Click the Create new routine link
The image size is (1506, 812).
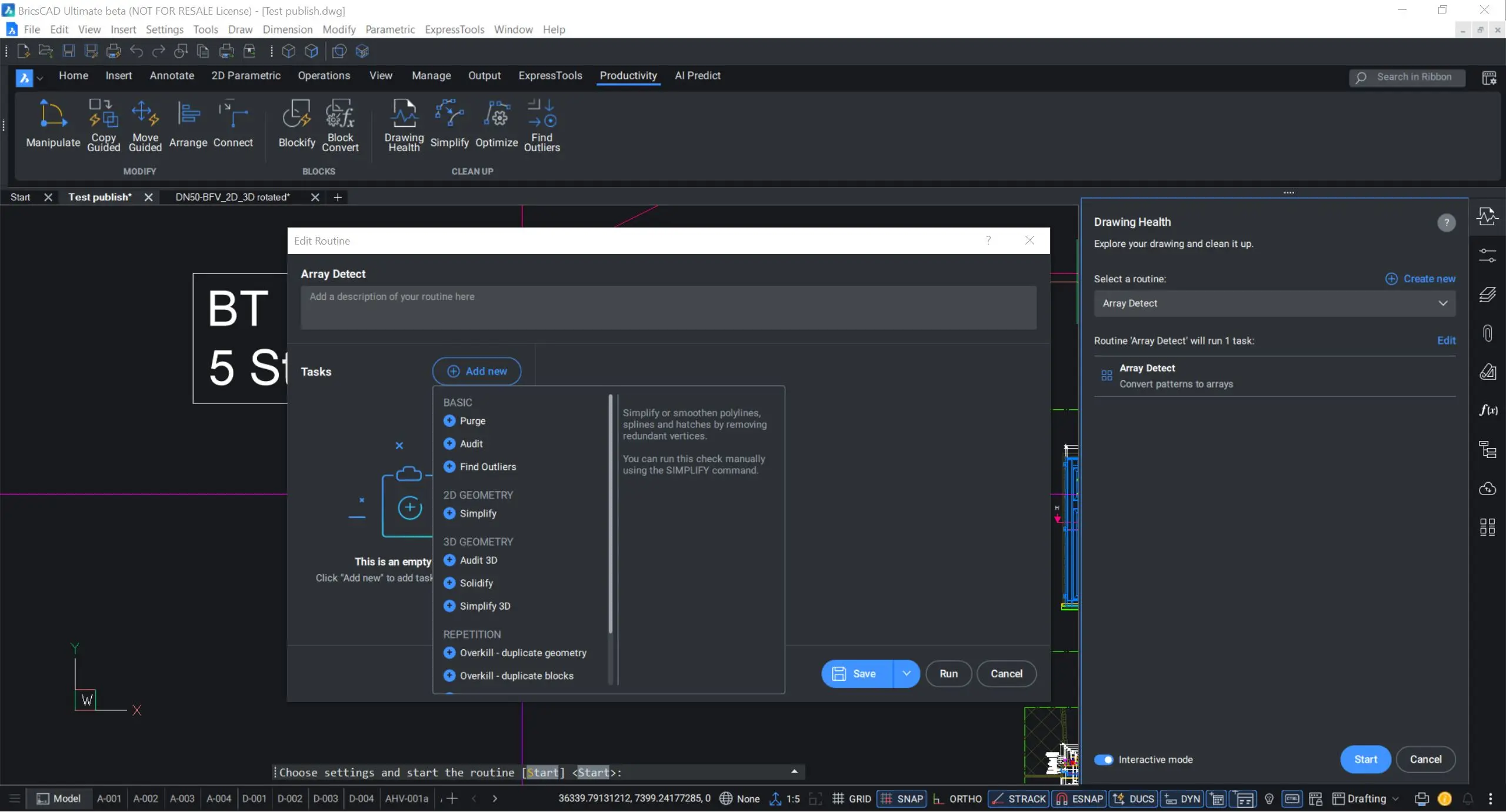(x=1420, y=279)
